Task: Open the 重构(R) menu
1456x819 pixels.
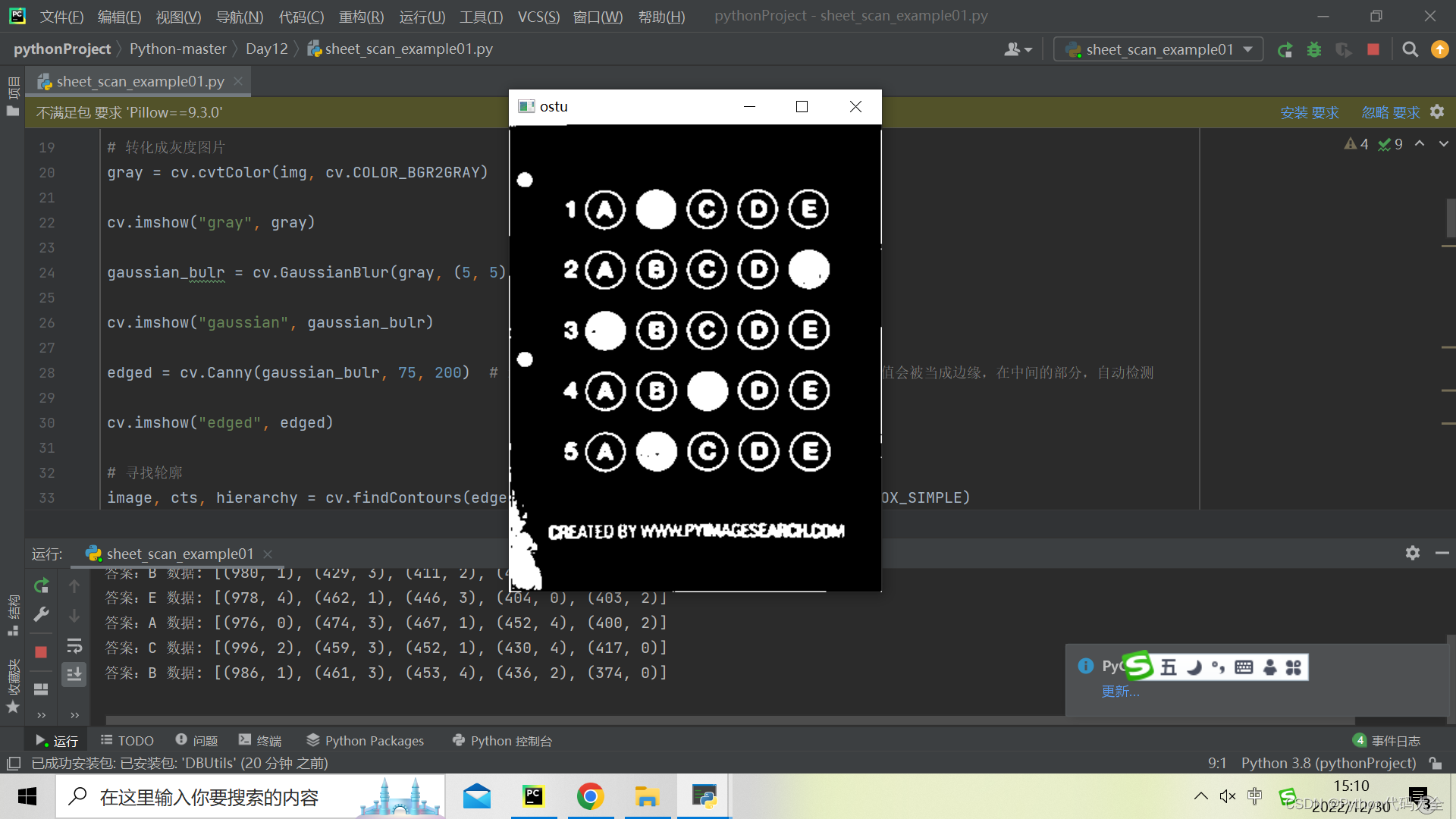Action: pos(361,17)
